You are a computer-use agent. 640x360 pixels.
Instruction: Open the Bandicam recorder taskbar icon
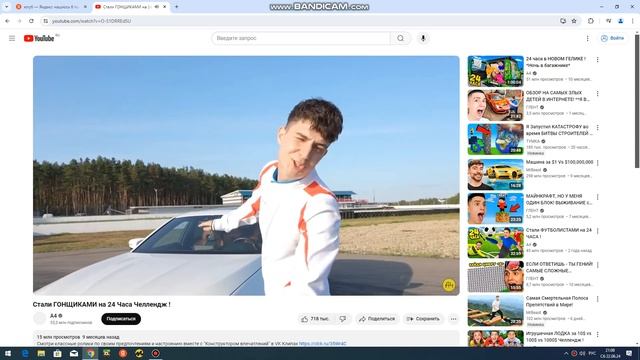point(156,353)
